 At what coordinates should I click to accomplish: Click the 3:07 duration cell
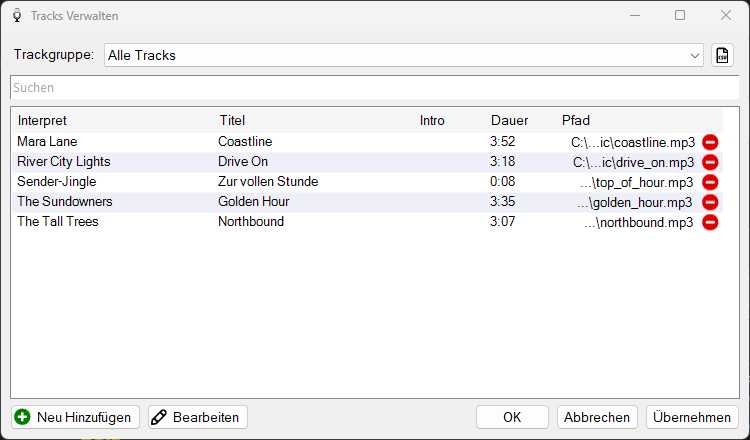point(502,222)
